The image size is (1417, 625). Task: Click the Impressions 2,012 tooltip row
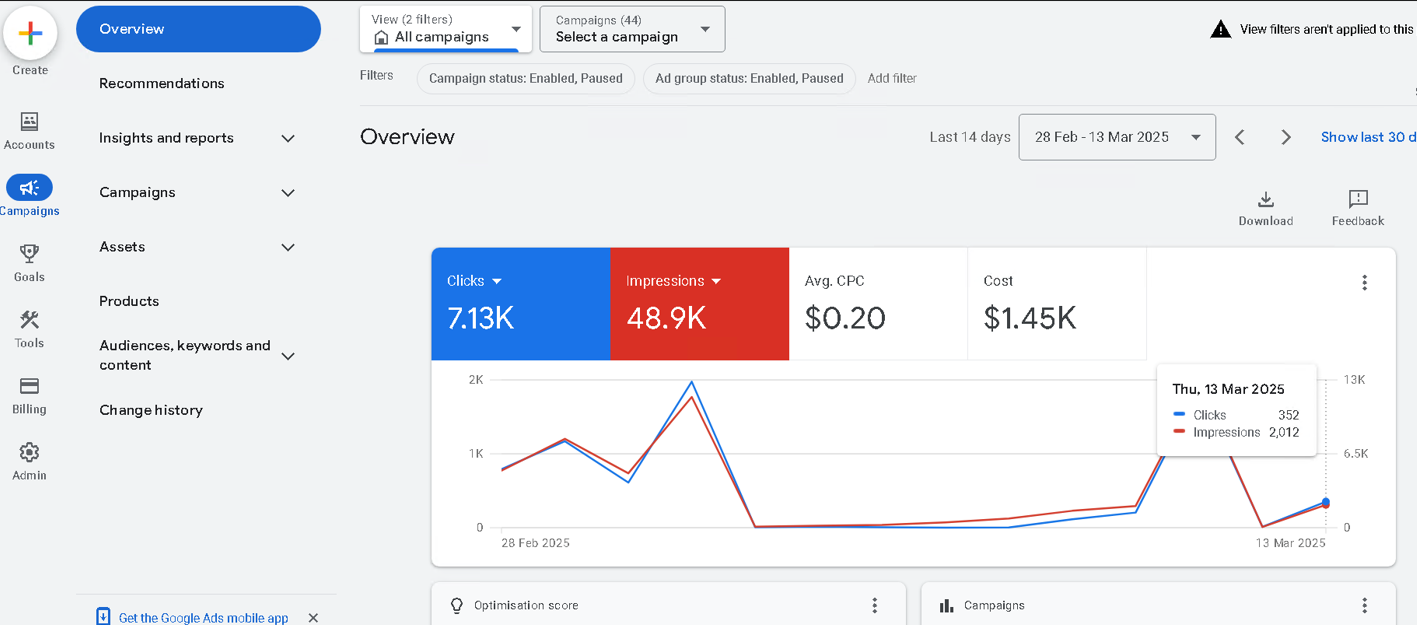(x=1236, y=432)
